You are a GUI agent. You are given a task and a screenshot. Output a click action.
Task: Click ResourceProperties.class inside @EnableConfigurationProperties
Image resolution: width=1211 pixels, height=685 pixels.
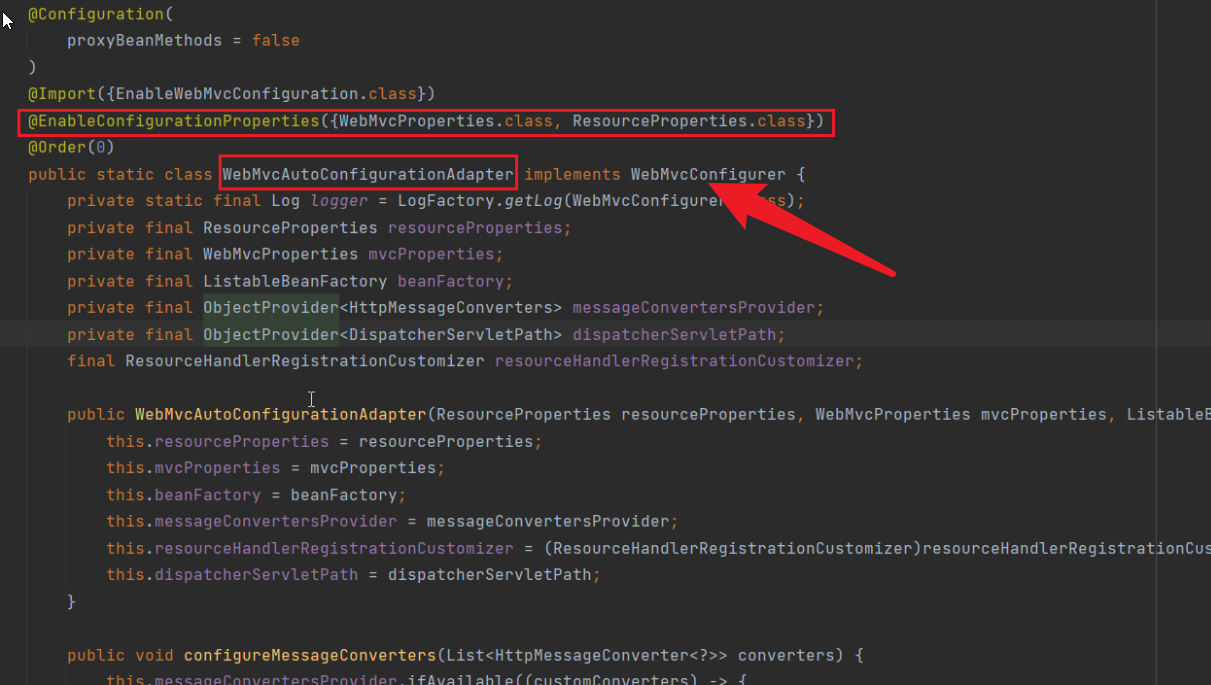click(x=689, y=121)
